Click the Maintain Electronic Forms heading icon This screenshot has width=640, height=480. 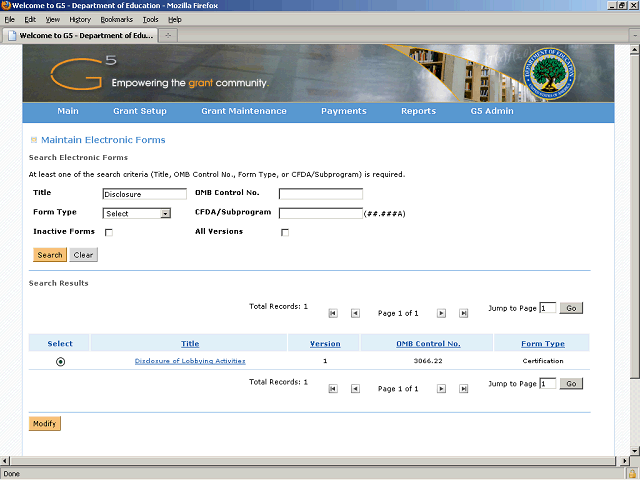point(34,140)
